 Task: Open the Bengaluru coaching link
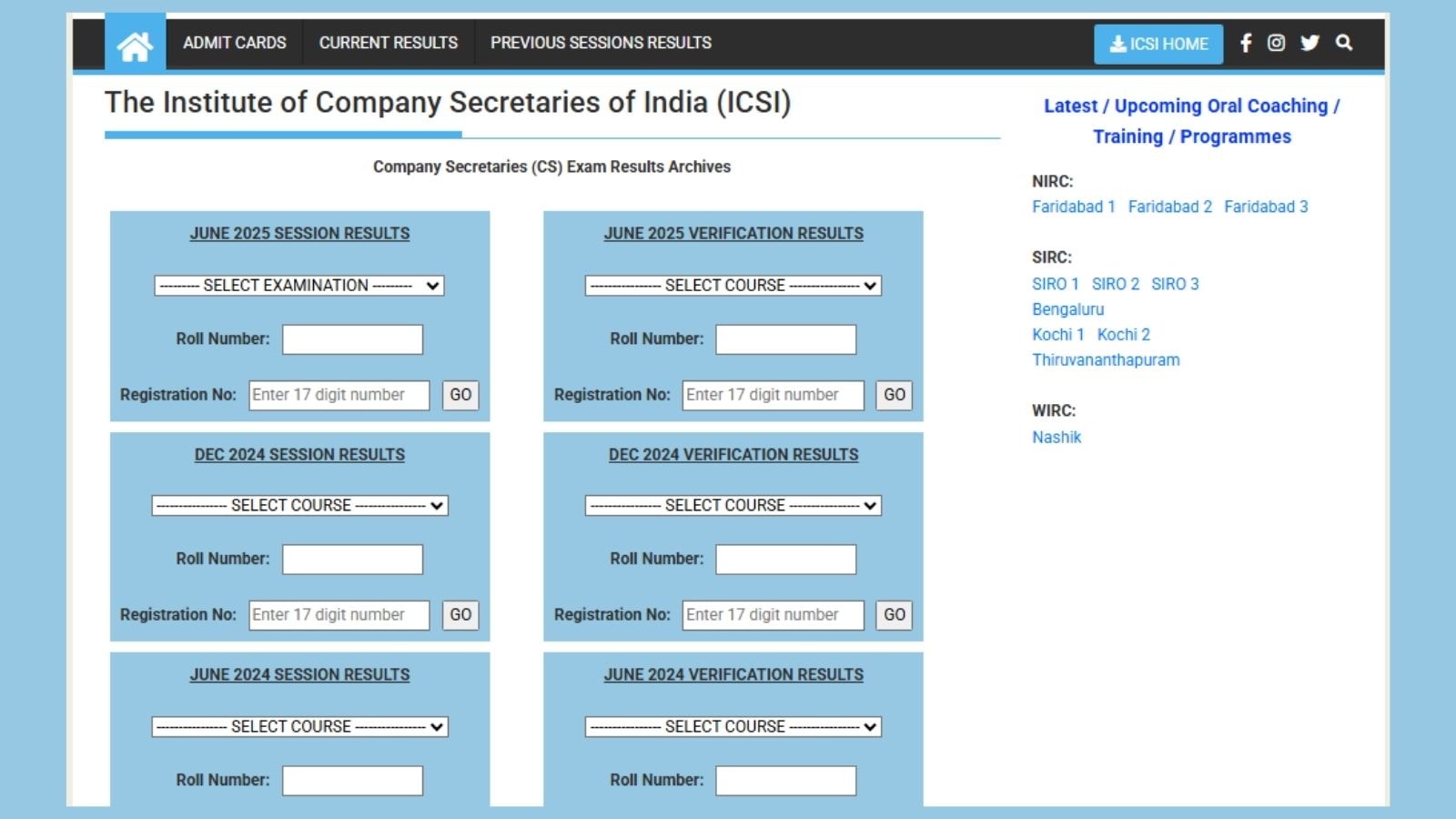click(1067, 309)
